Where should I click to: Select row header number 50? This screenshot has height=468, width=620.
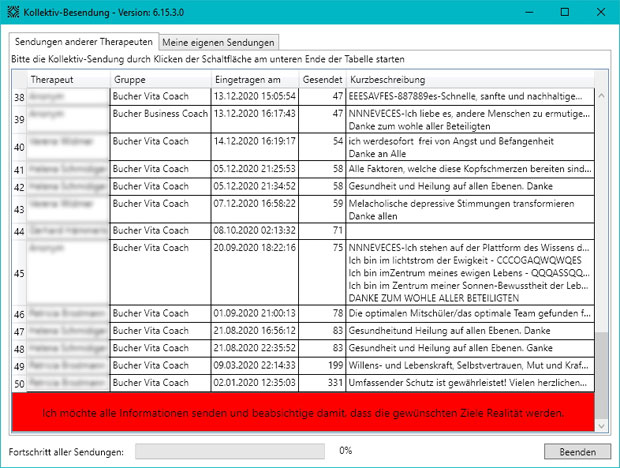point(19,383)
